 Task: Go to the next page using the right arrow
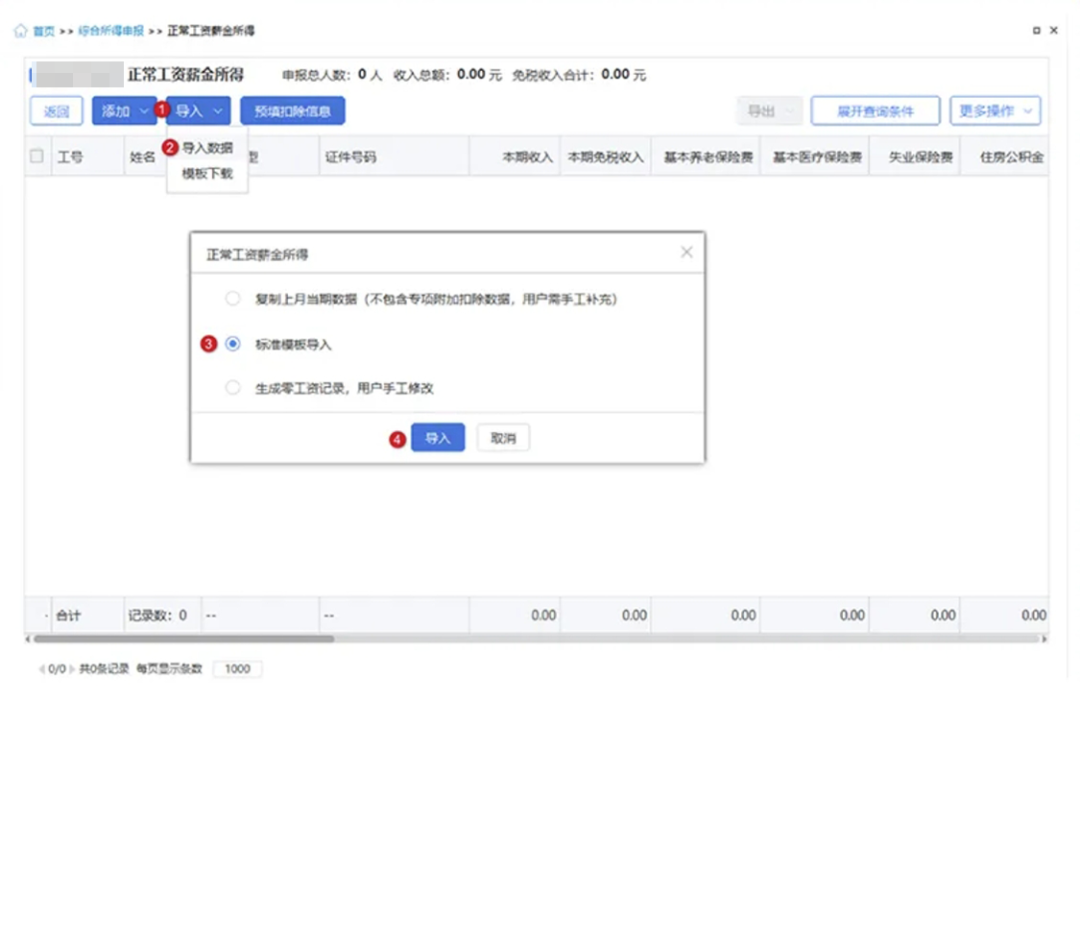pyautogui.click(x=72, y=669)
